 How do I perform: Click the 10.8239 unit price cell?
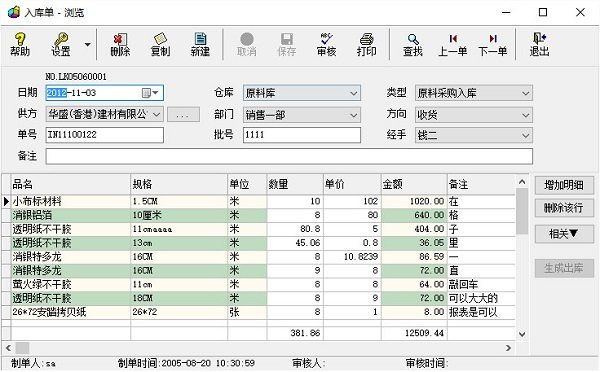click(x=352, y=256)
